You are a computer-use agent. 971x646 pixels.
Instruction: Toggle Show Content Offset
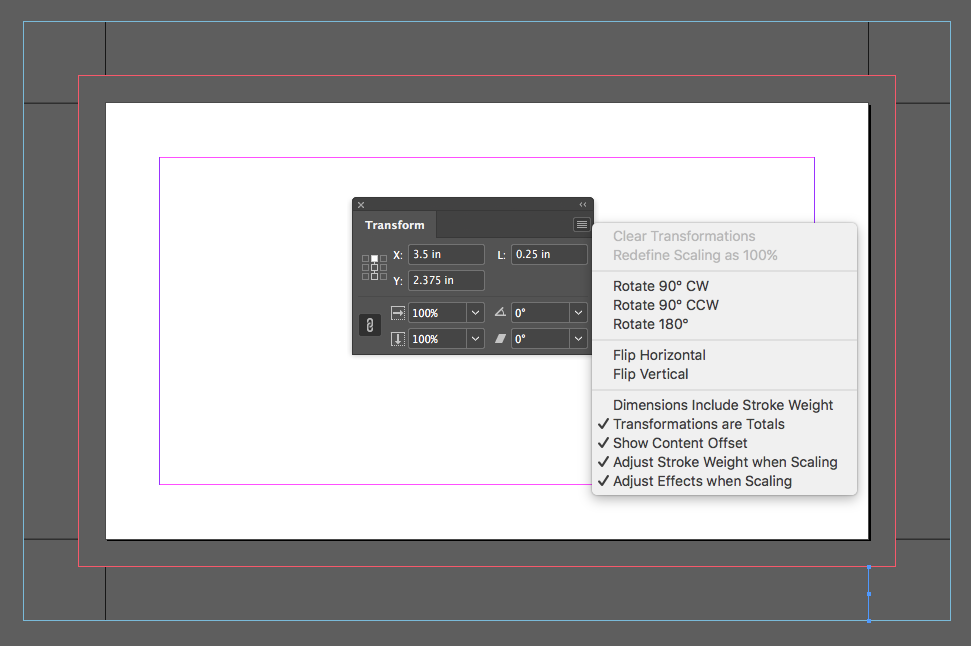[680, 443]
